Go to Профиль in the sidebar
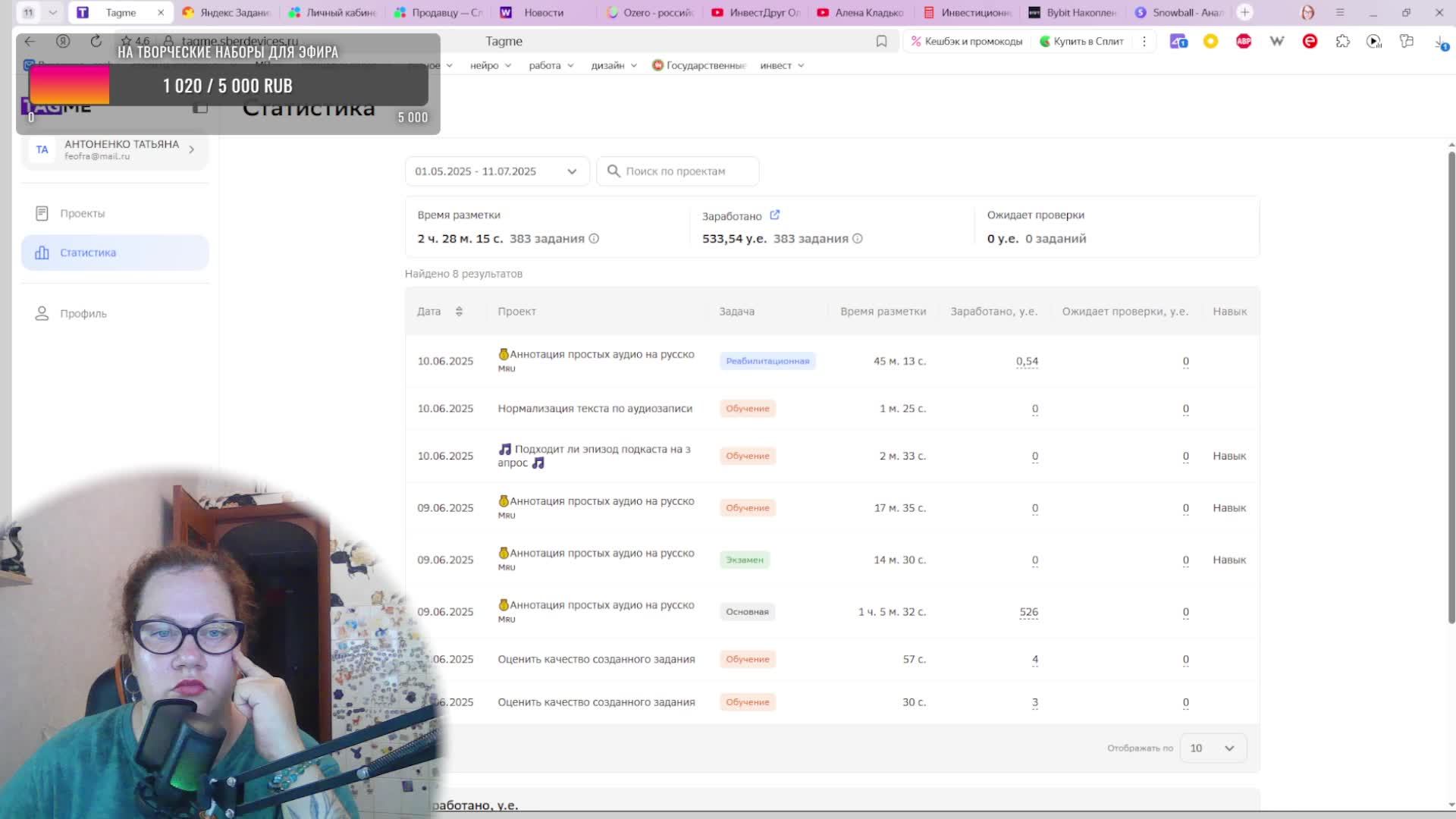 pos(83,314)
